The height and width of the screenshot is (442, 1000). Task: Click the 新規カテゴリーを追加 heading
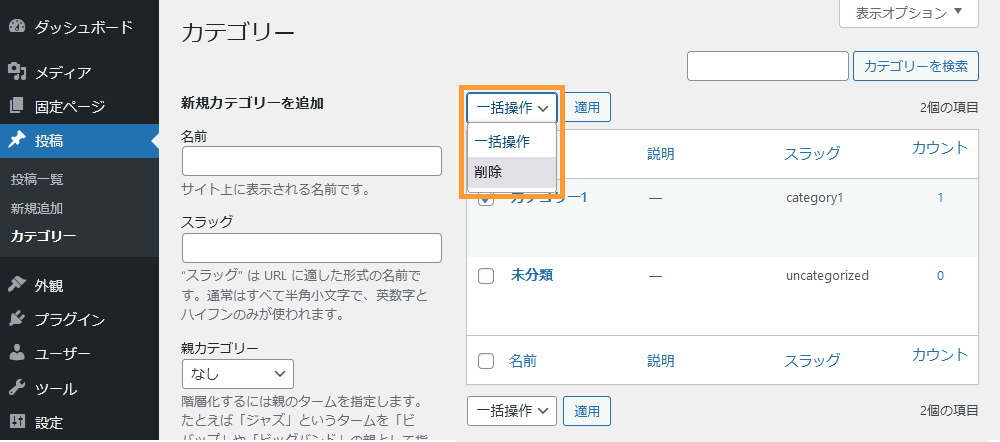tap(253, 103)
